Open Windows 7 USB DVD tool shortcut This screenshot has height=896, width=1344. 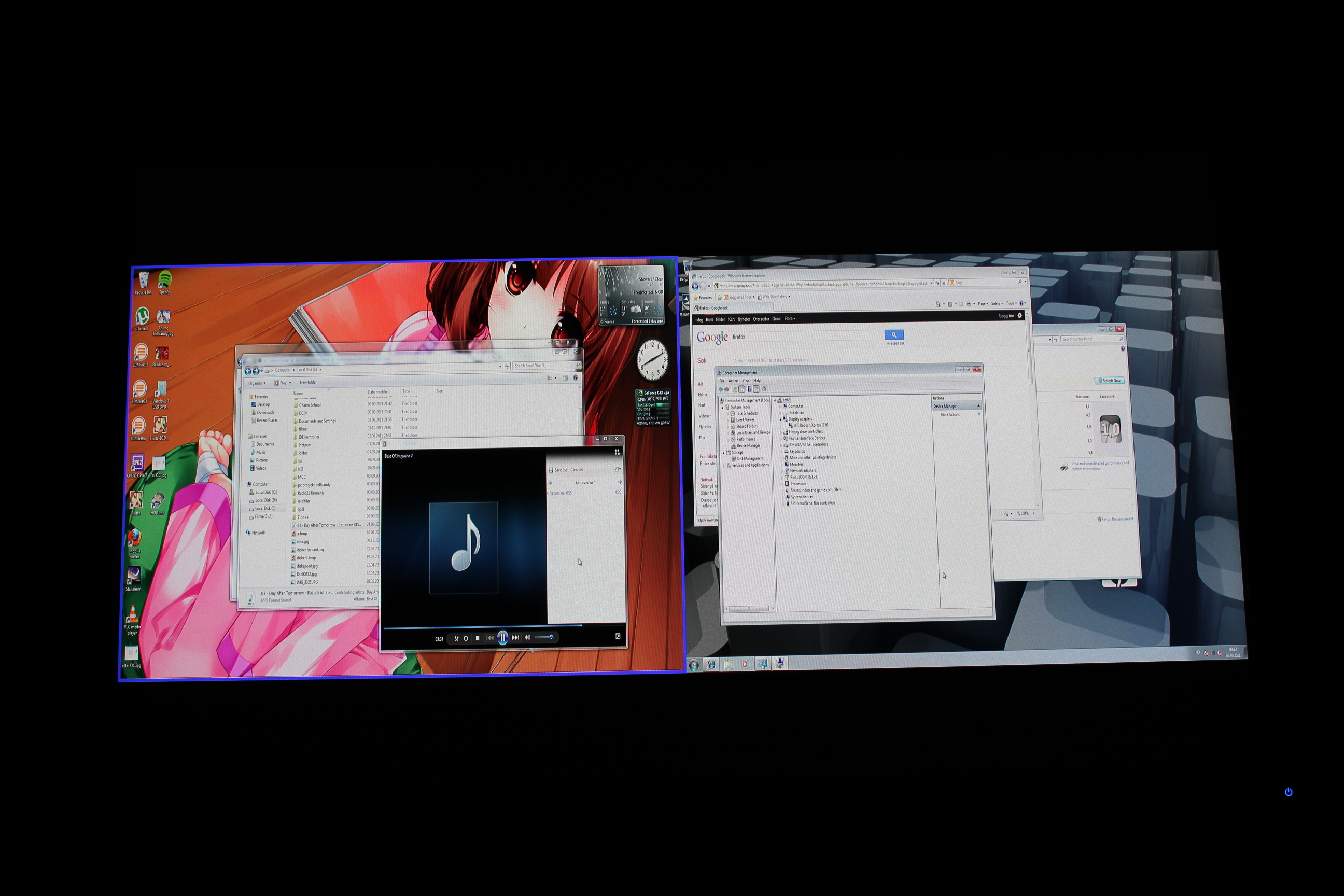click(161, 395)
